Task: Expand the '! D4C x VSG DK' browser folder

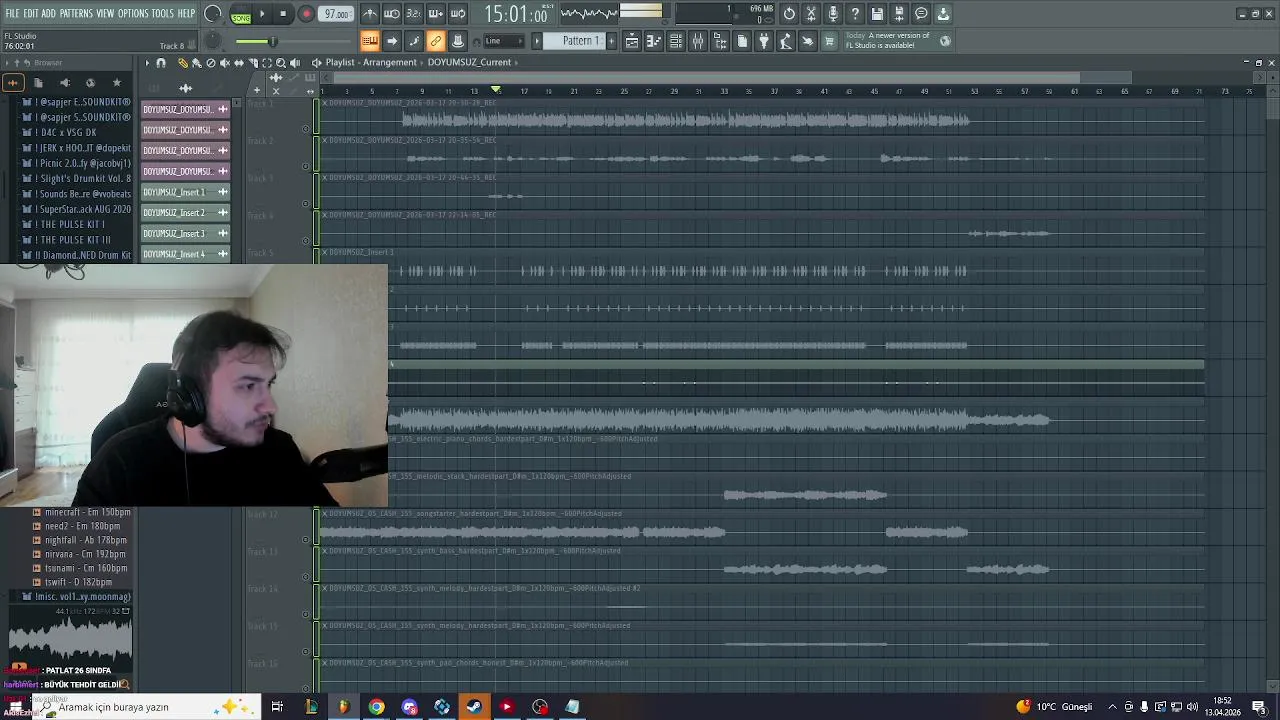Action: click(66, 133)
